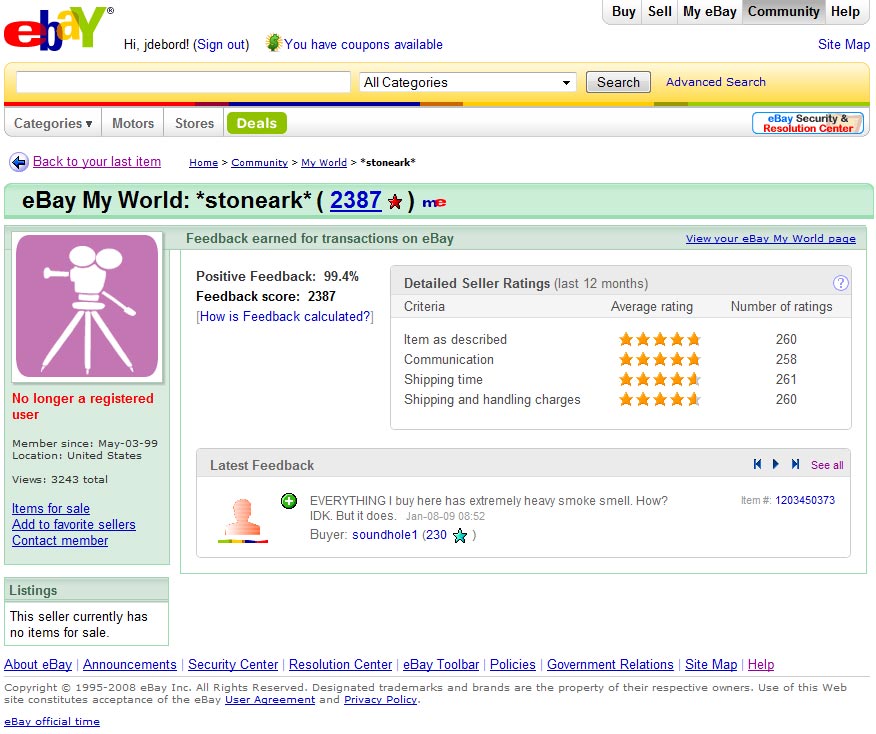Screen dimensions: 876x734
Task: Open the Buy tab
Action: pos(623,12)
